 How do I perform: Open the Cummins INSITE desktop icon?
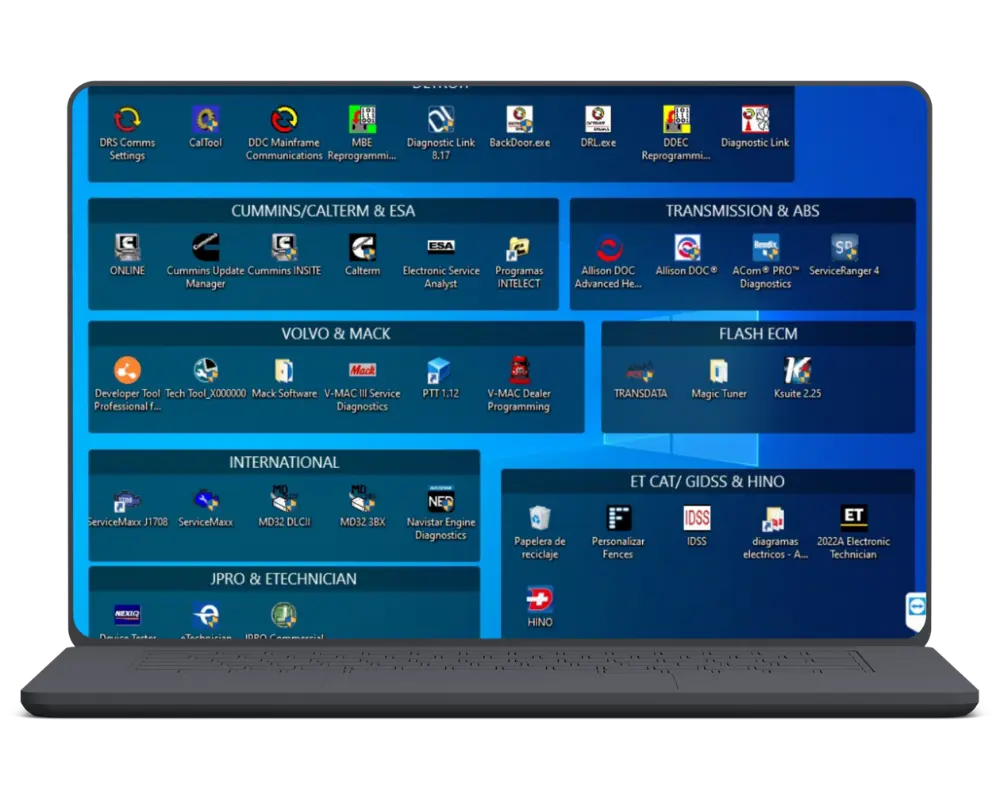click(284, 248)
